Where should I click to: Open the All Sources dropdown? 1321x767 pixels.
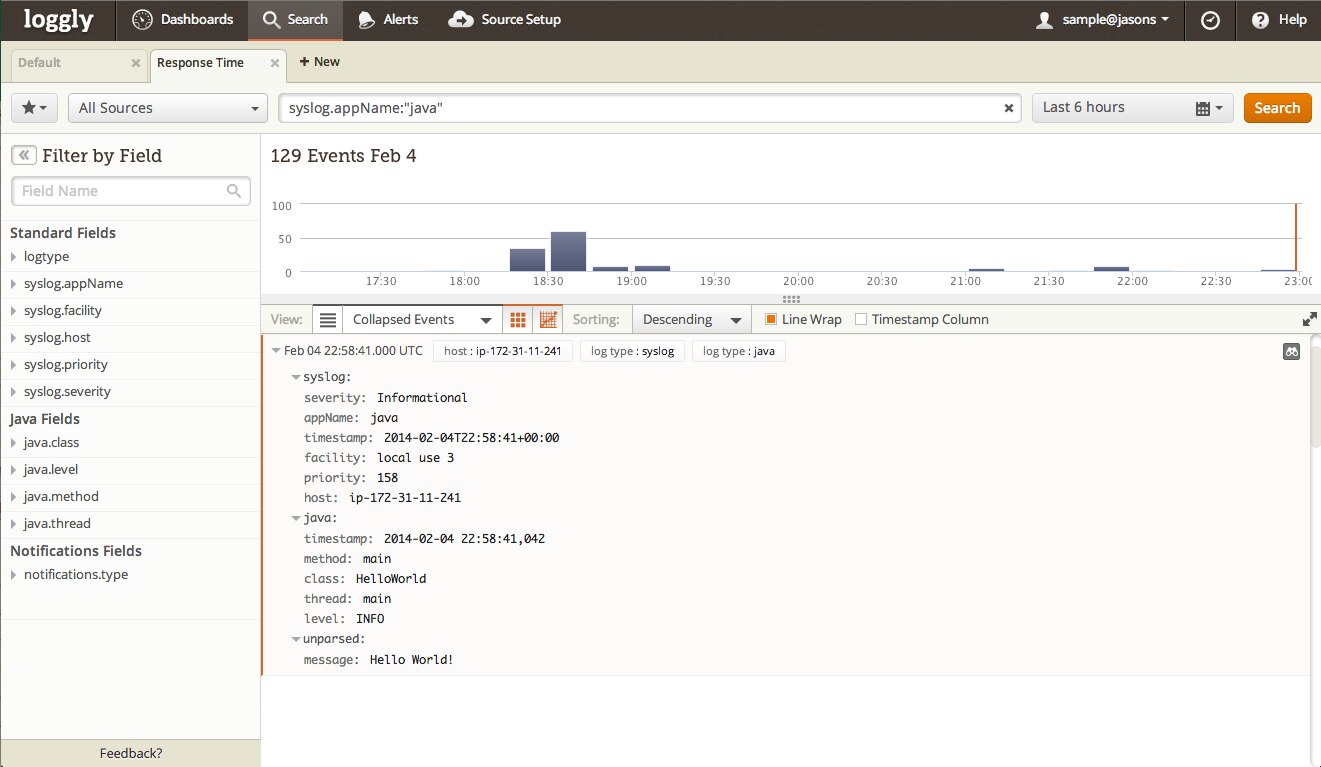coord(167,108)
